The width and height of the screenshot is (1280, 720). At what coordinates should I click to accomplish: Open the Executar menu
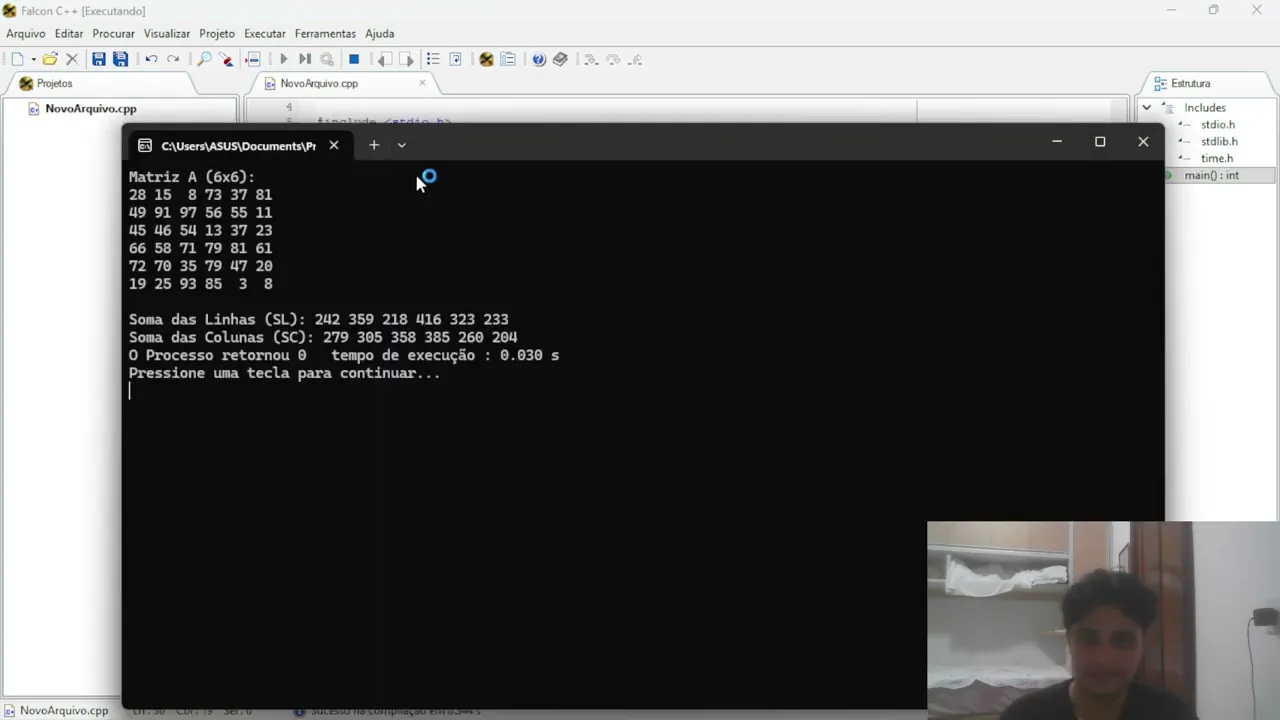tap(265, 33)
